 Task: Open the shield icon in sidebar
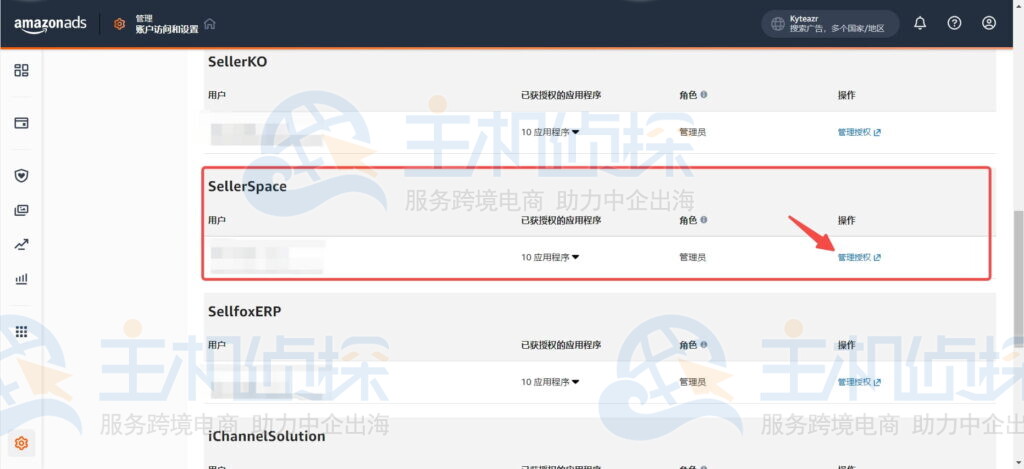coord(21,175)
